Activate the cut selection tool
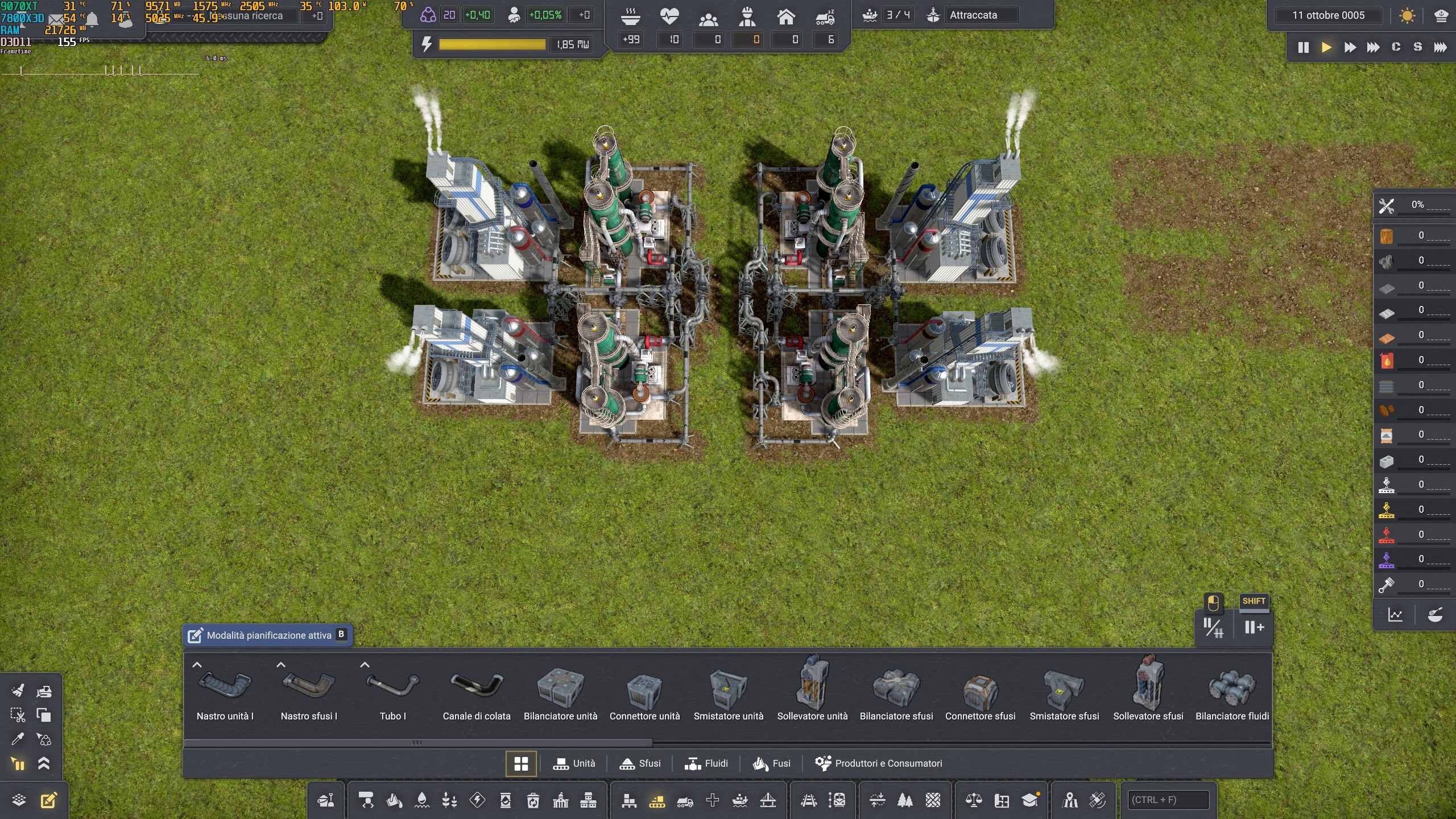The image size is (1456, 819). tap(18, 715)
